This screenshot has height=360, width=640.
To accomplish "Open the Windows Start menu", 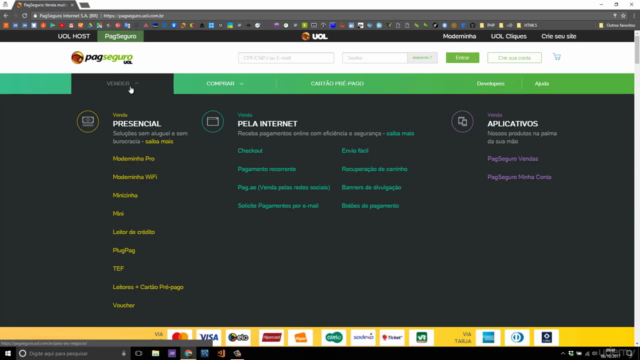I will tap(8, 353).
